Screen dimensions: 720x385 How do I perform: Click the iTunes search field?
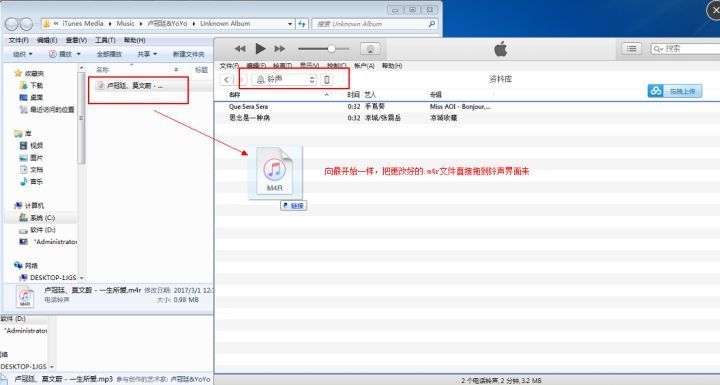click(685, 48)
